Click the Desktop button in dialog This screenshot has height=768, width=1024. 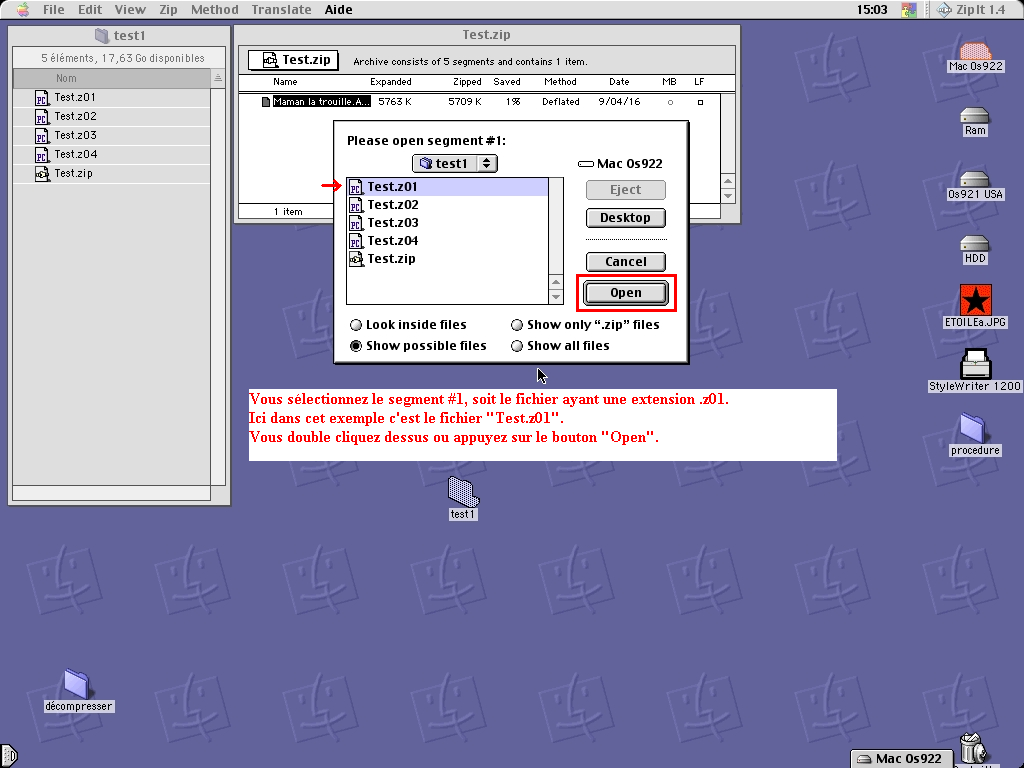[x=625, y=218]
